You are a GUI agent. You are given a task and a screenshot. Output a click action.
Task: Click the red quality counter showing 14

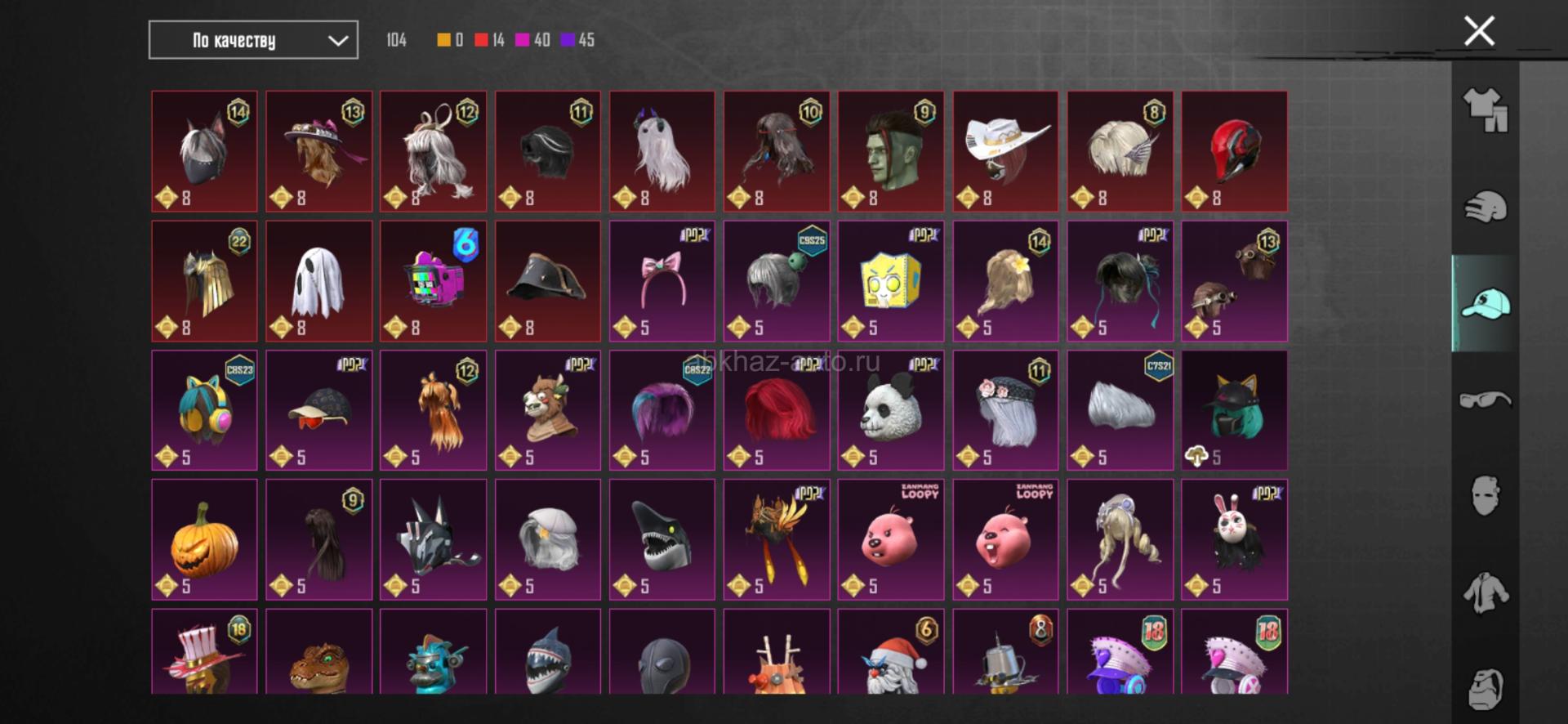[x=489, y=40]
